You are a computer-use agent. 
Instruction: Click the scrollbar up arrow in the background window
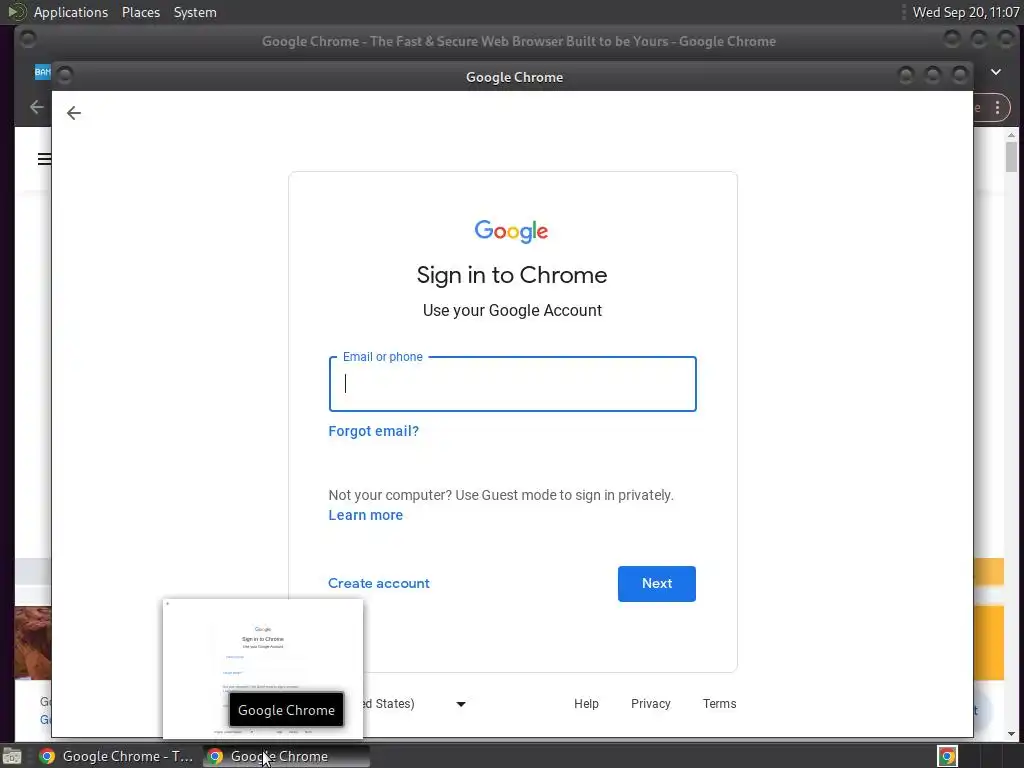click(x=1011, y=135)
